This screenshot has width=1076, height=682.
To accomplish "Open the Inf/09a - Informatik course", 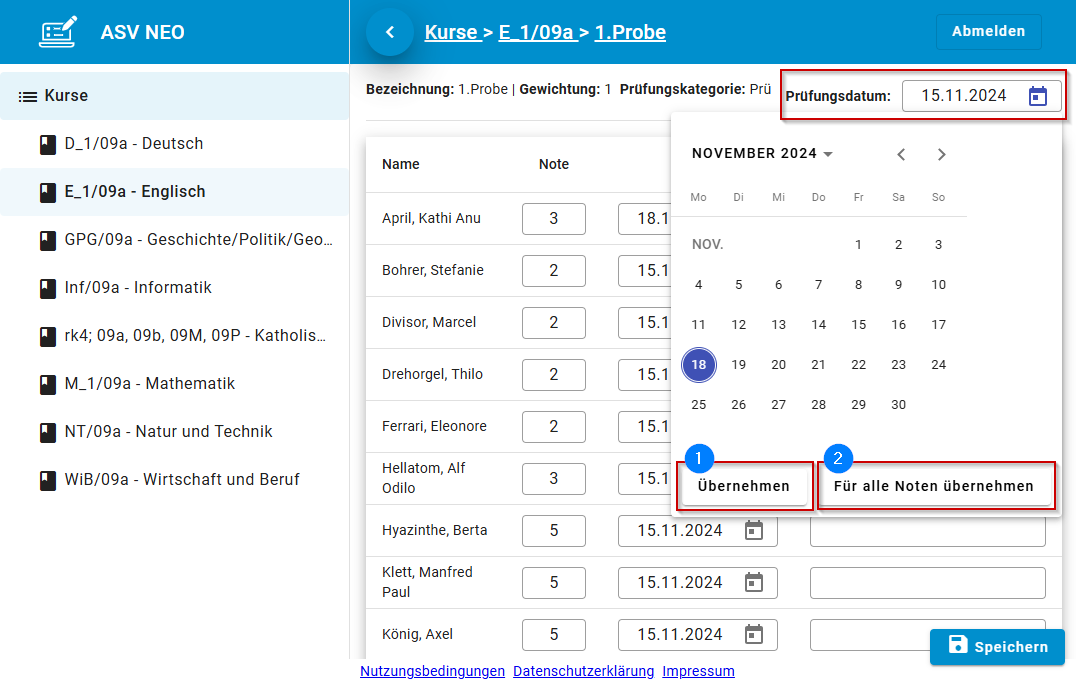I will click(174, 288).
